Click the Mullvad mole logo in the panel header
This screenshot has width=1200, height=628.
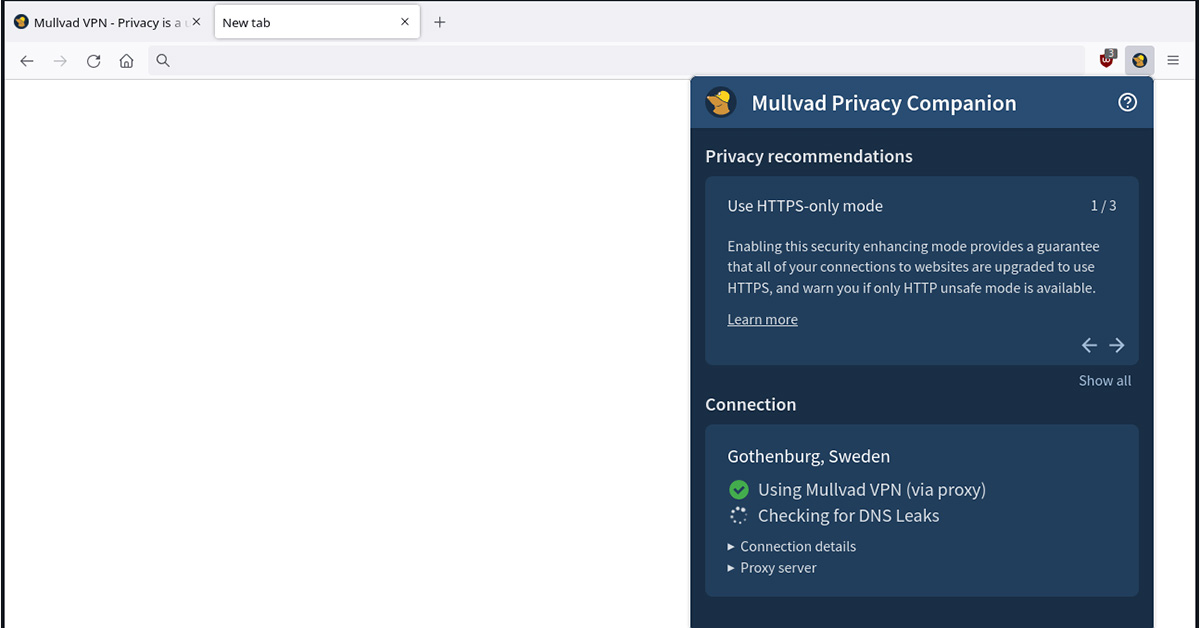pyautogui.click(x=720, y=102)
